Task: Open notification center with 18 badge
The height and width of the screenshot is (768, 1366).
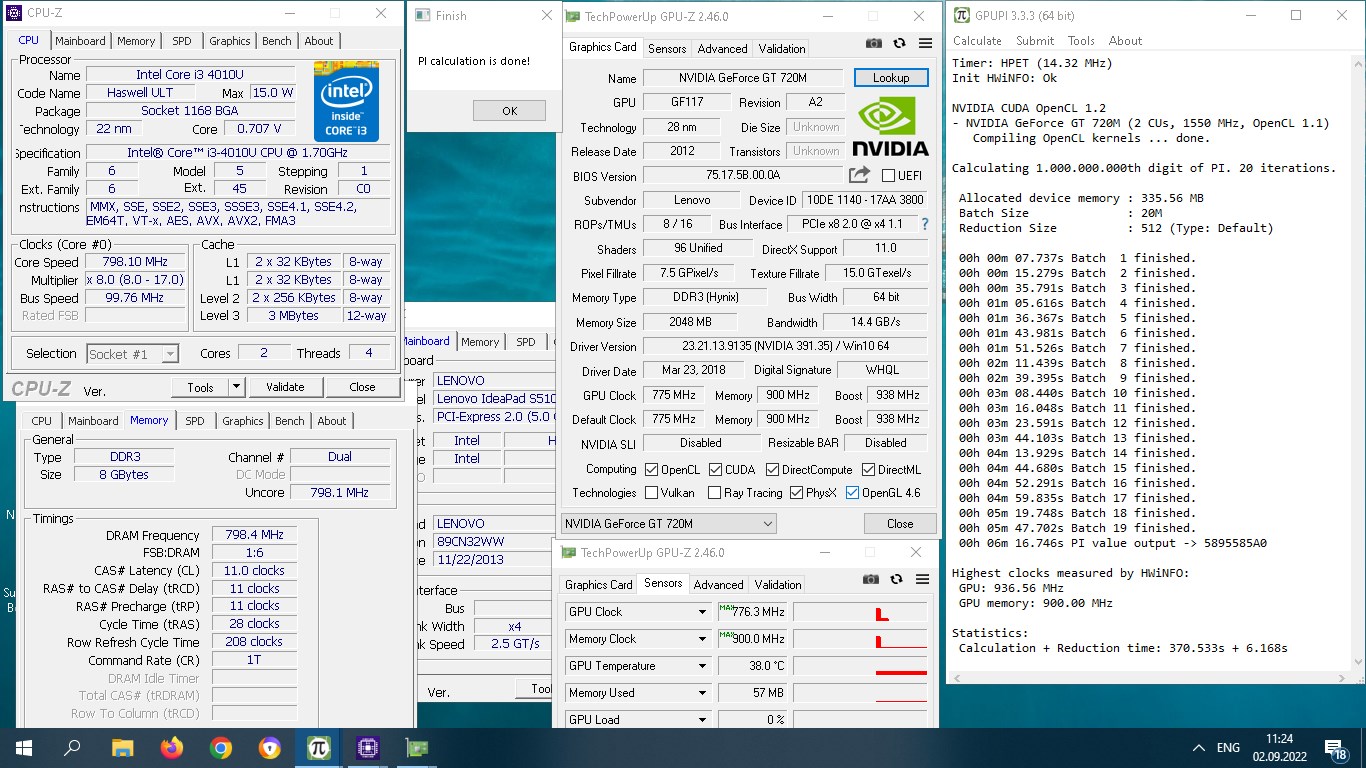Action: coord(1336,747)
